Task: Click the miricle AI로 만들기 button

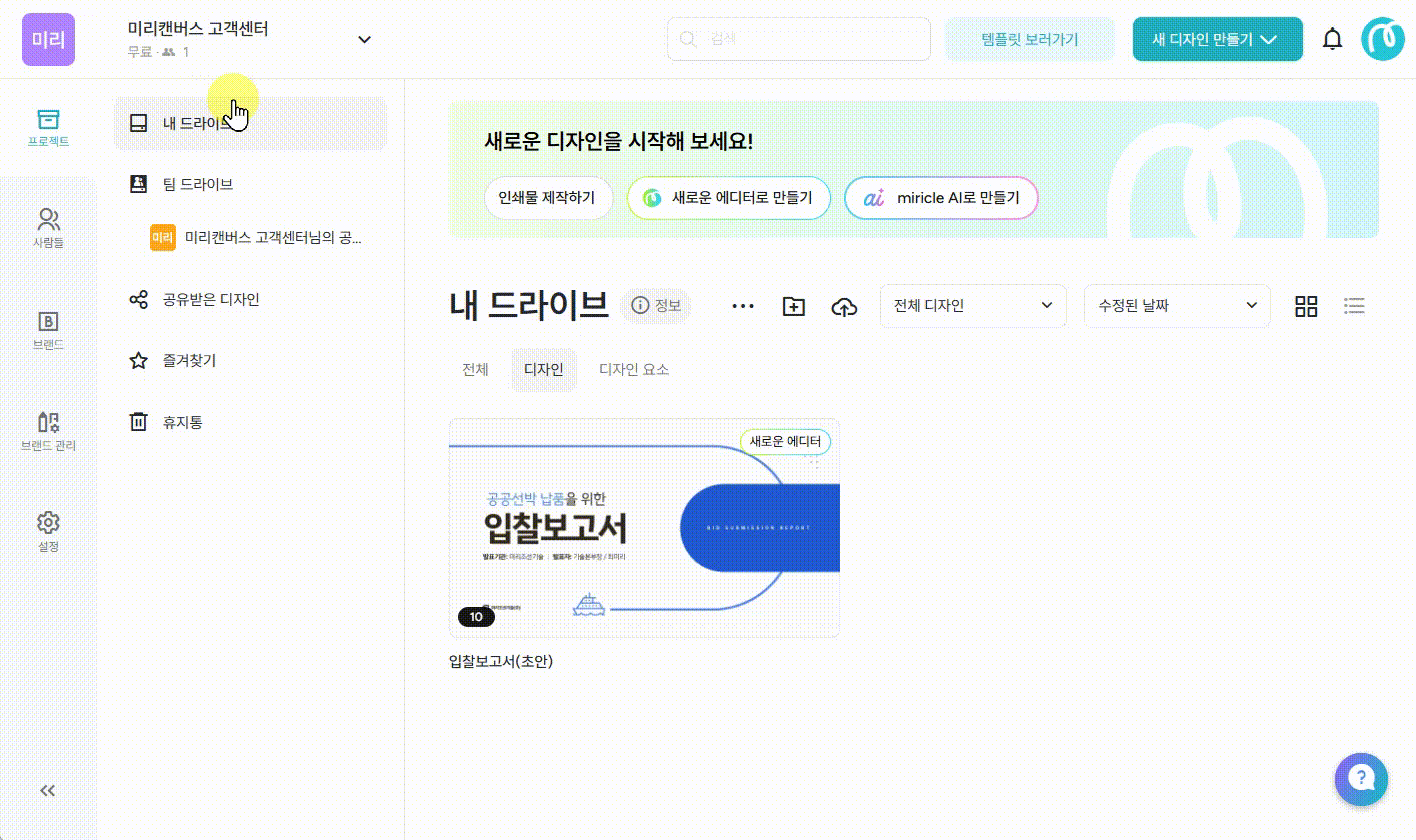Action: [x=941, y=198]
